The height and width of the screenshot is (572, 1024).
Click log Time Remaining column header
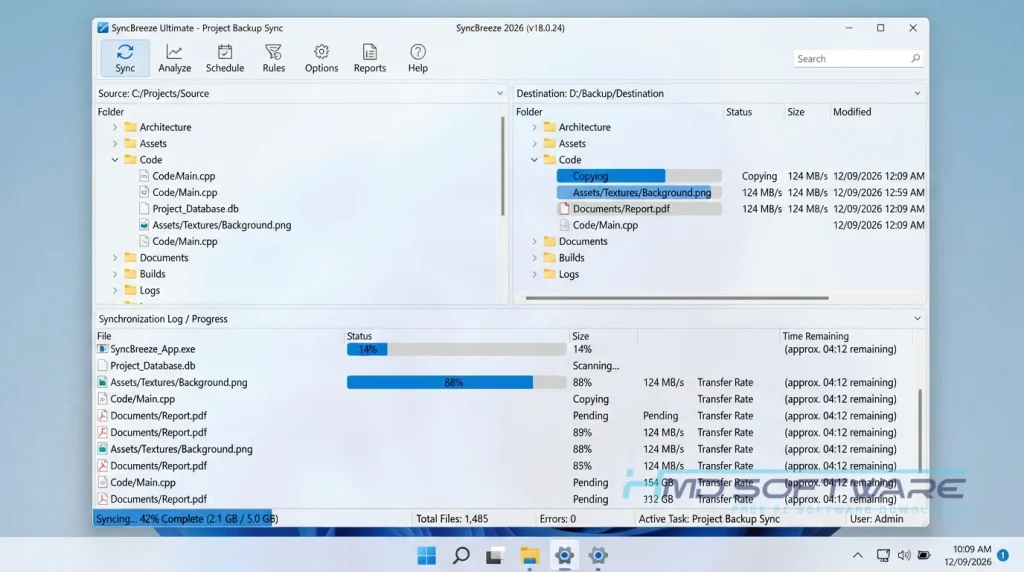point(815,336)
